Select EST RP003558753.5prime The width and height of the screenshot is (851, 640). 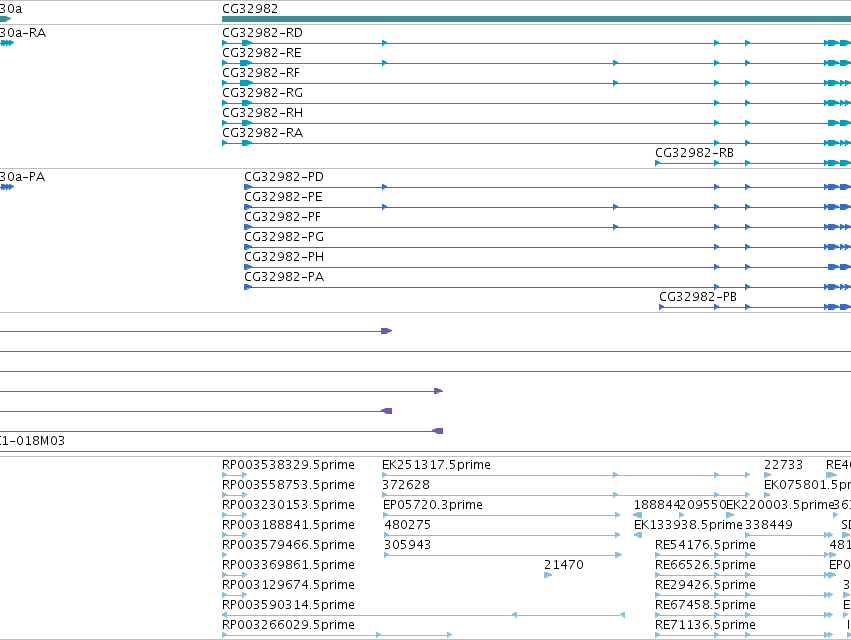tap(288, 485)
